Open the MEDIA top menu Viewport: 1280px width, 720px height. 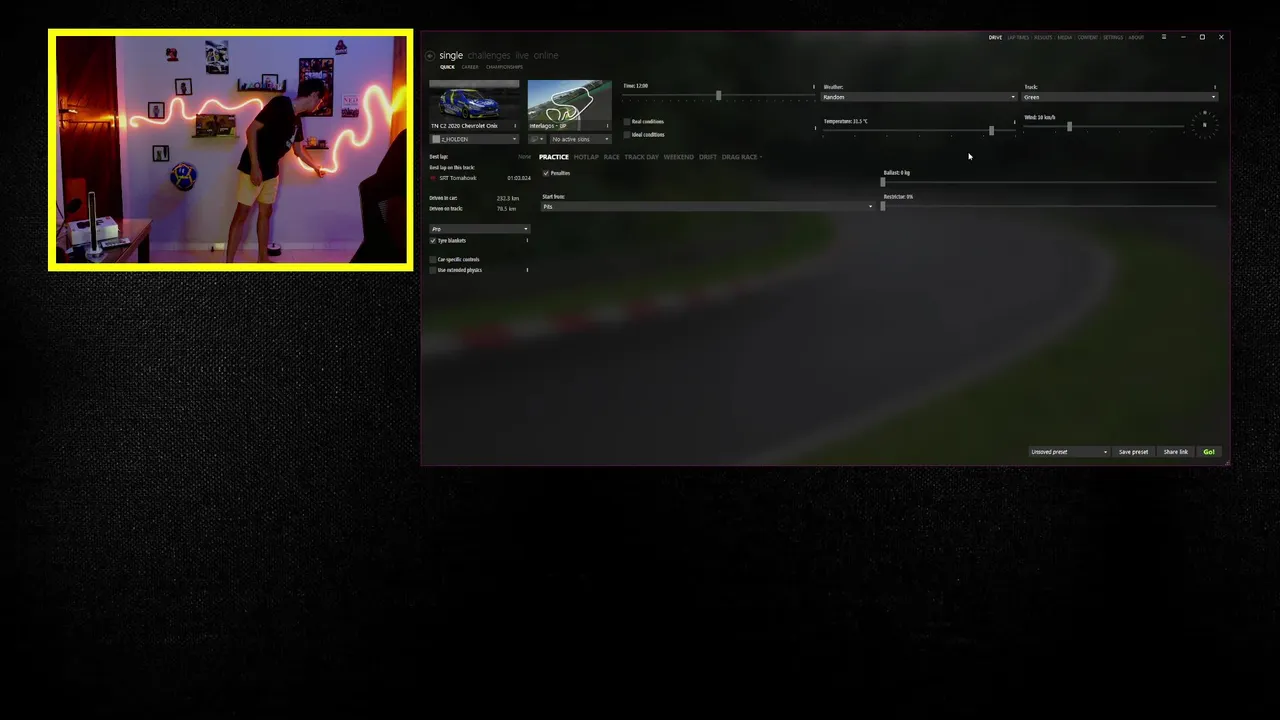coord(1065,37)
